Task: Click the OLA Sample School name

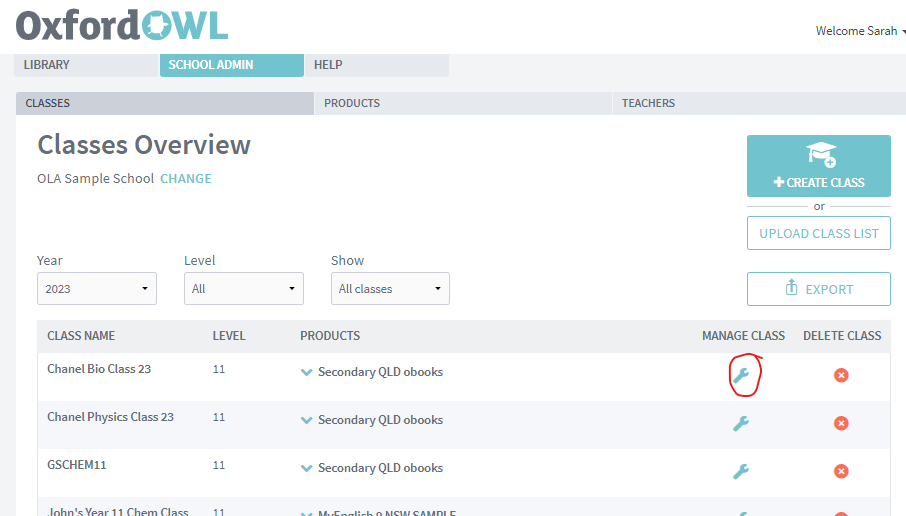Action: click(95, 179)
